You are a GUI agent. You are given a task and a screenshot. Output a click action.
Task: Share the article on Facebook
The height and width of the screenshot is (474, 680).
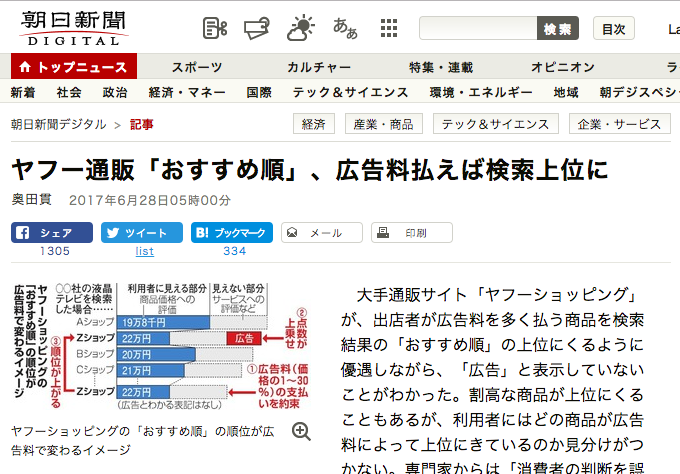pos(52,232)
